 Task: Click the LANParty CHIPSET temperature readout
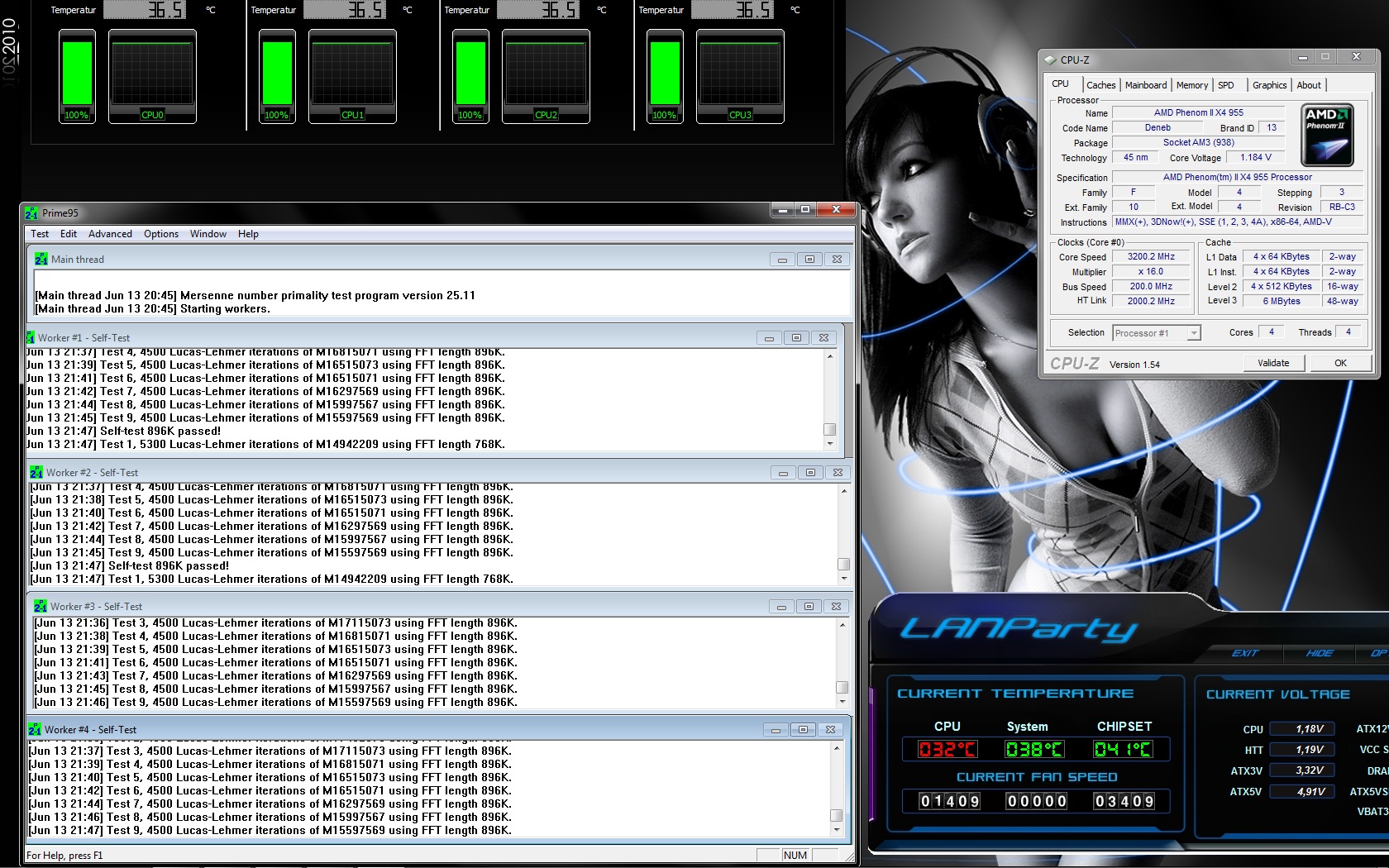(1123, 749)
